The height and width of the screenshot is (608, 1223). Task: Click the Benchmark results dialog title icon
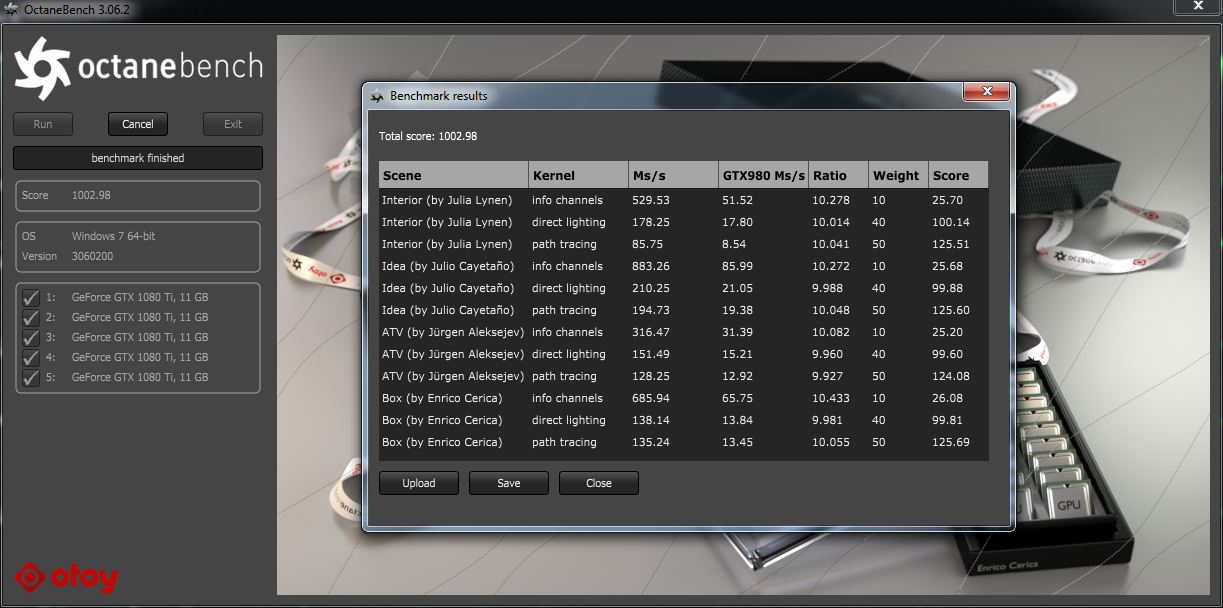click(377, 96)
